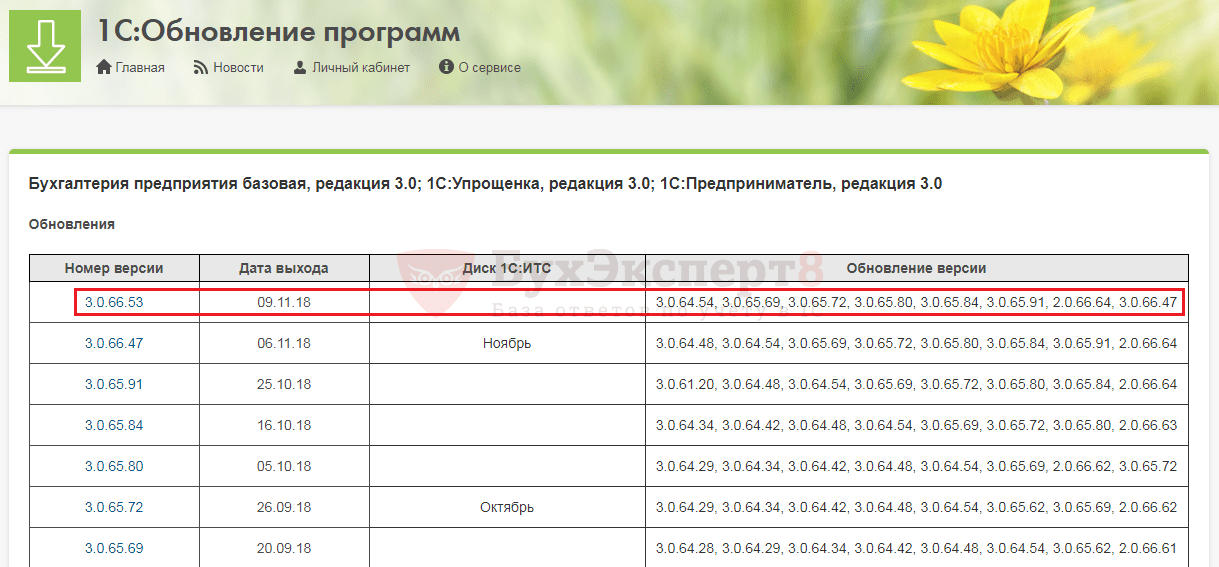Click the Бухгалтерия предприятия базовая page heading
This screenshot has height=567, width=1219.
point(486,184)
